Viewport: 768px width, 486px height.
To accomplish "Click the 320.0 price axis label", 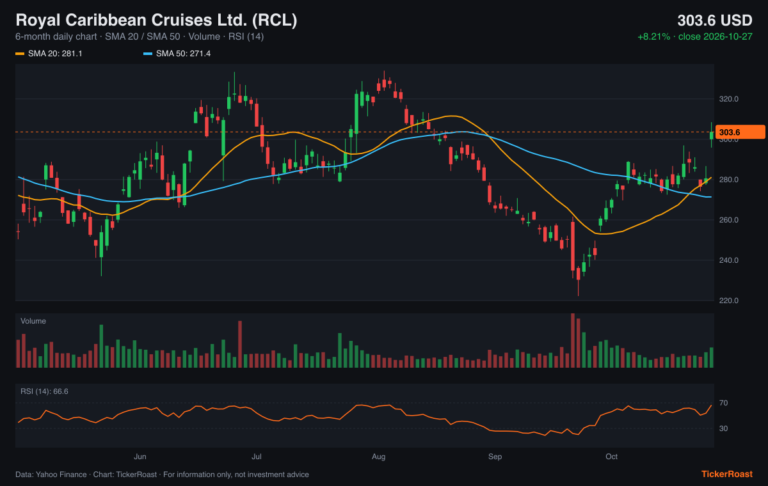I will [x=728, y=99].
